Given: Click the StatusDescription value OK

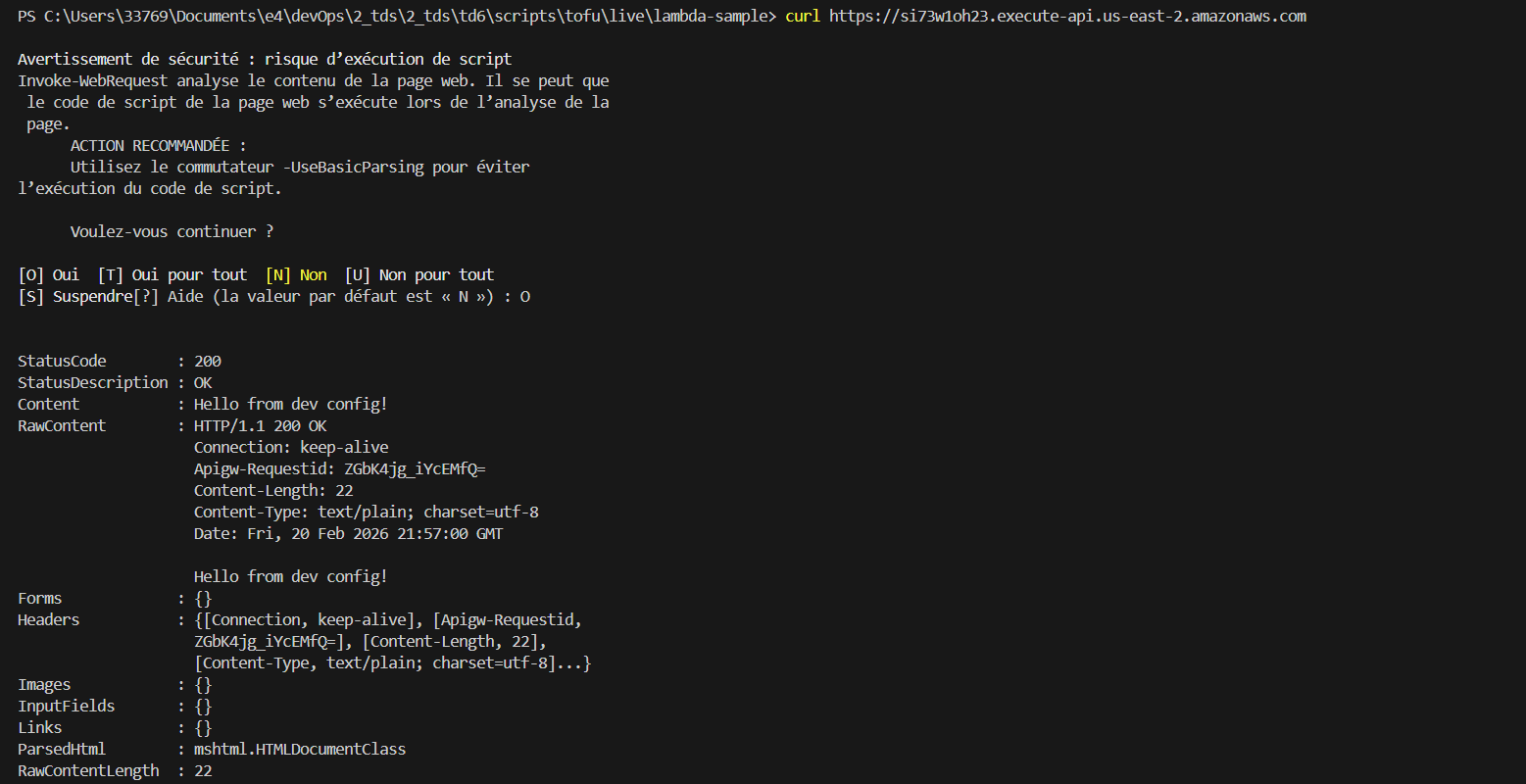Looking at the screenshot, I should coord(203,383).
